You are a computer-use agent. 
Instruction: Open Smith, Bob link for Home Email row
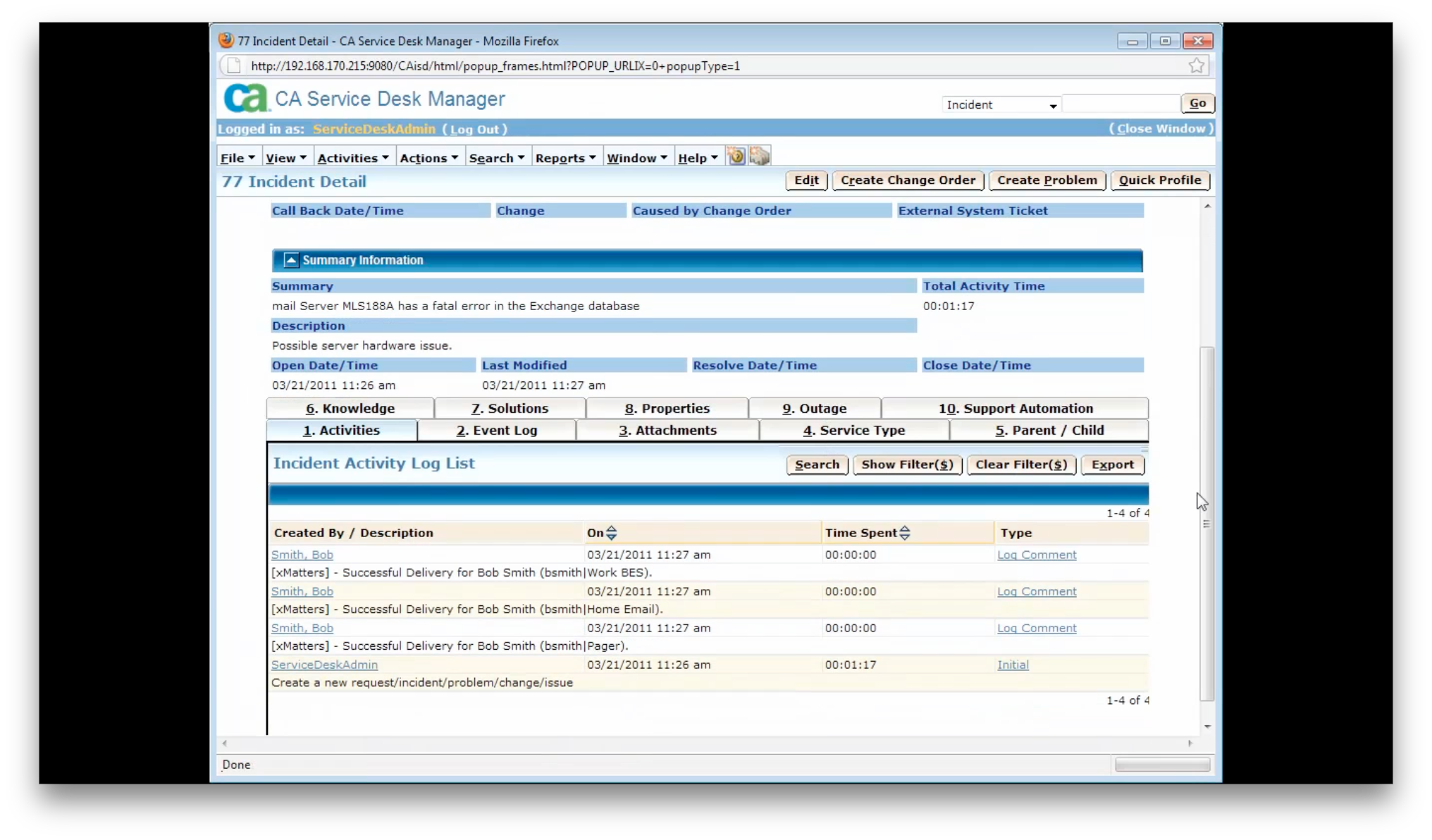(302, 591)
